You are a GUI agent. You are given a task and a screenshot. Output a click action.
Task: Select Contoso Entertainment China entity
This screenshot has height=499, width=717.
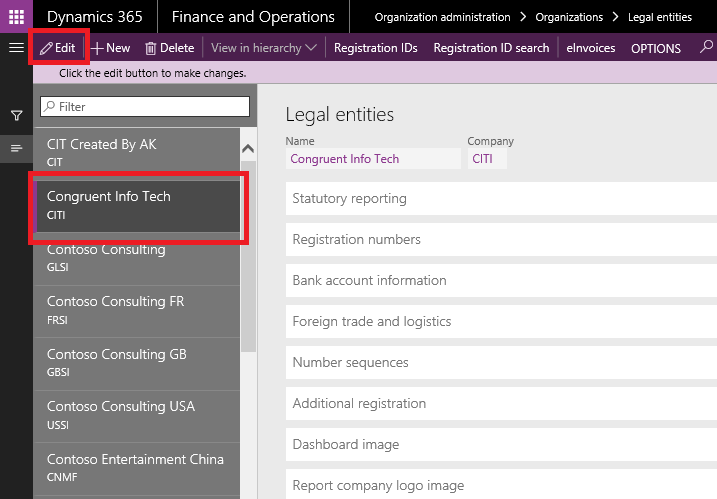point(137,468)
